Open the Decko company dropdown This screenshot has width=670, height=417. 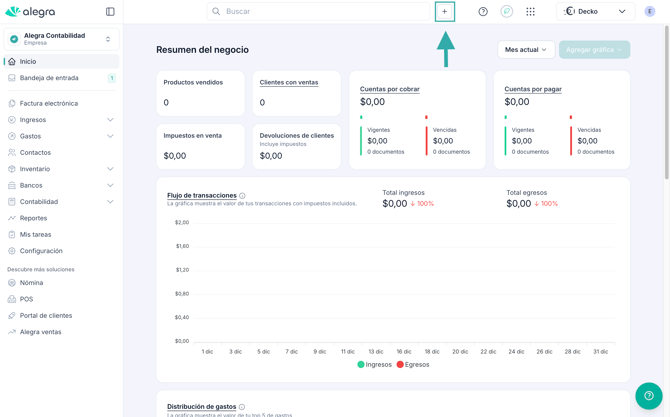point(595,12)
